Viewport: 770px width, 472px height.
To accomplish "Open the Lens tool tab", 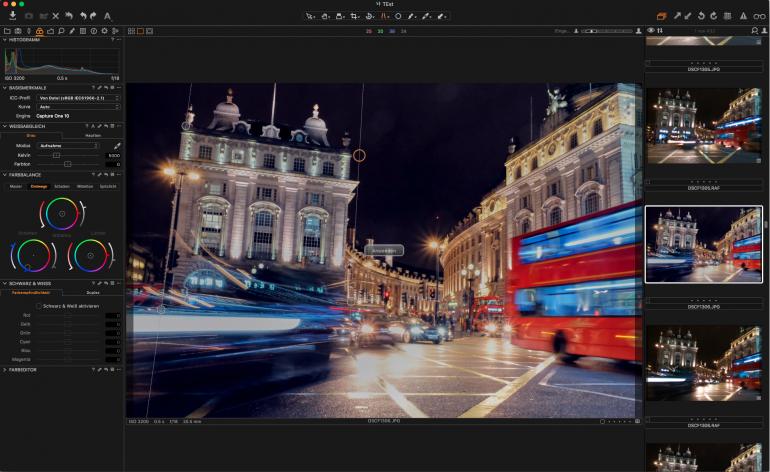I will pyautogui.click(x=28, y=31).
